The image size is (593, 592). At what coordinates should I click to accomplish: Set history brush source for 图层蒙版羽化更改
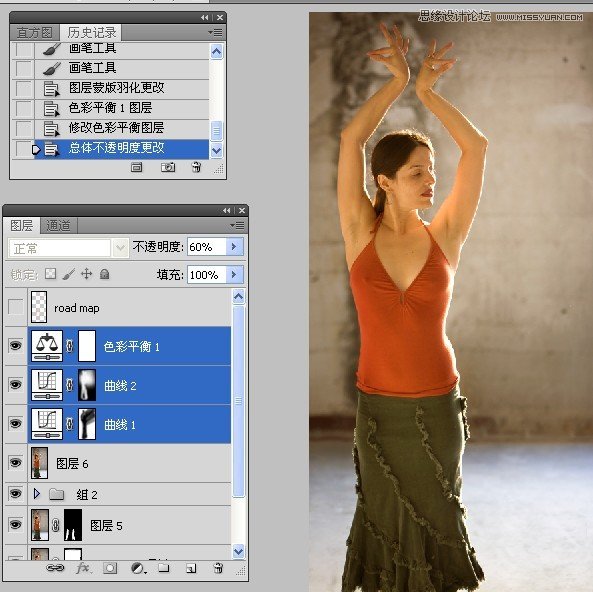coord(23,88)
